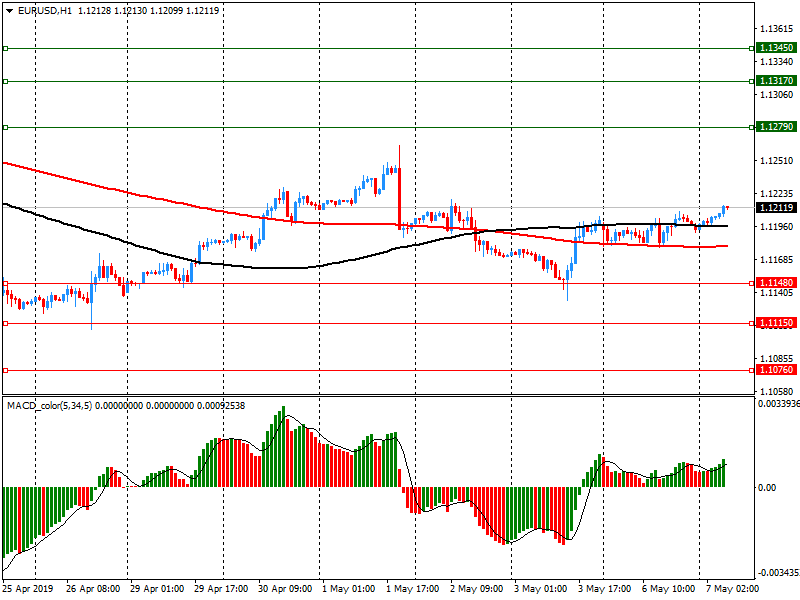Select the 1.11150 red level price tag

coord(776,323)
